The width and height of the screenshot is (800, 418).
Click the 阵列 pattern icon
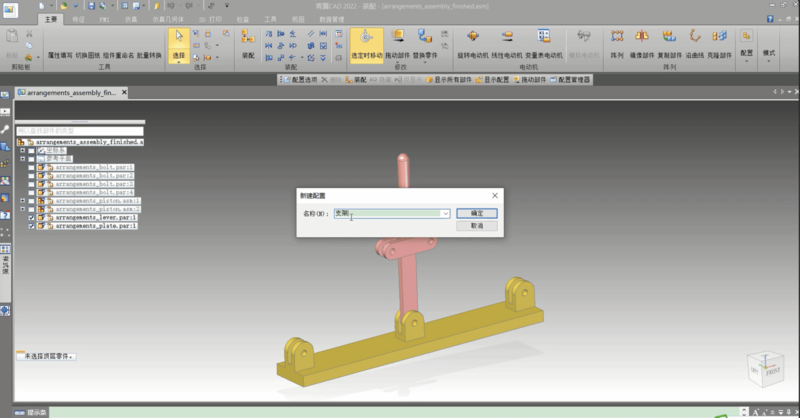(x=618, y=40)
